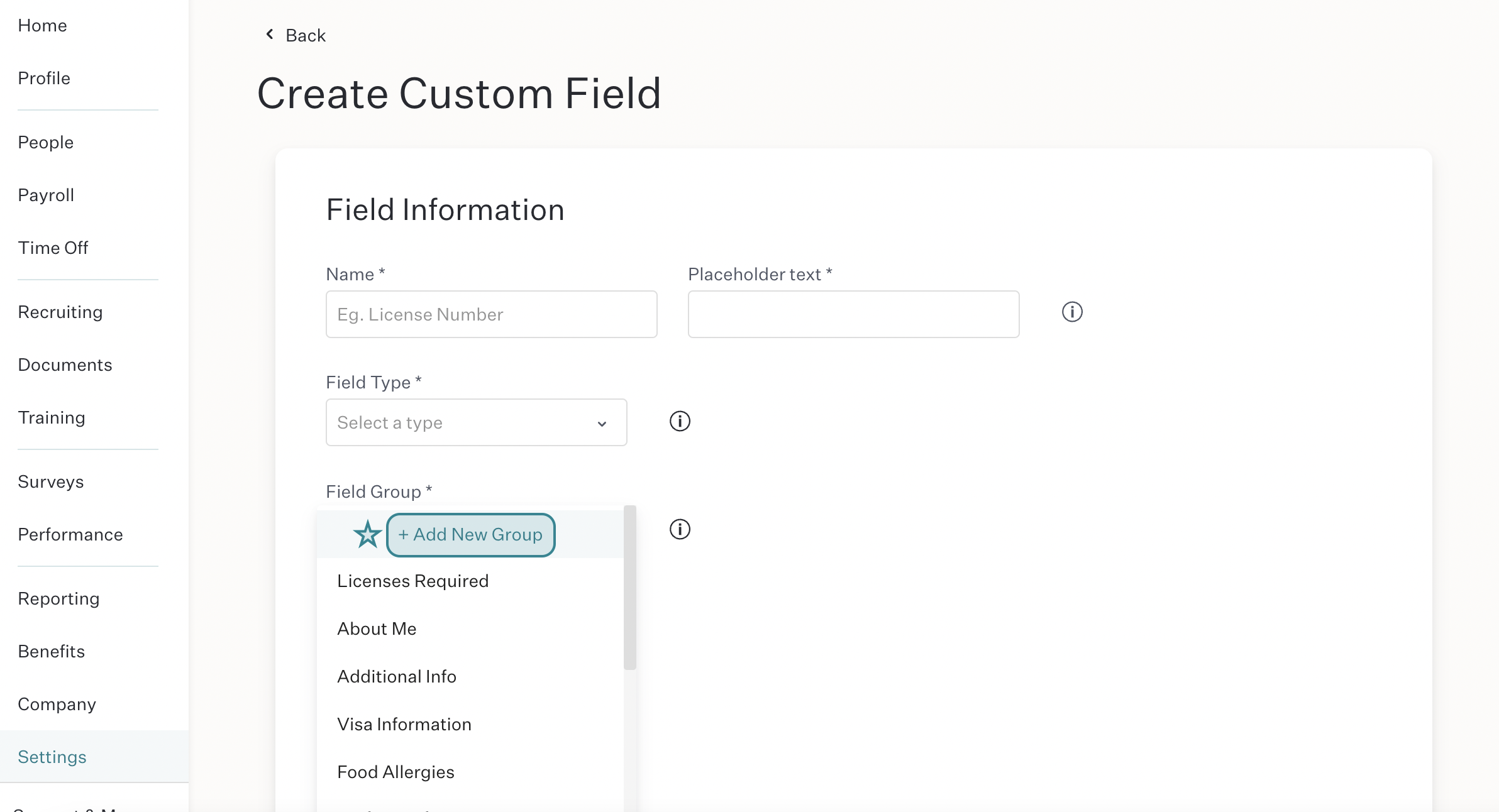Open the Field Type dropdown

(476, 422)
